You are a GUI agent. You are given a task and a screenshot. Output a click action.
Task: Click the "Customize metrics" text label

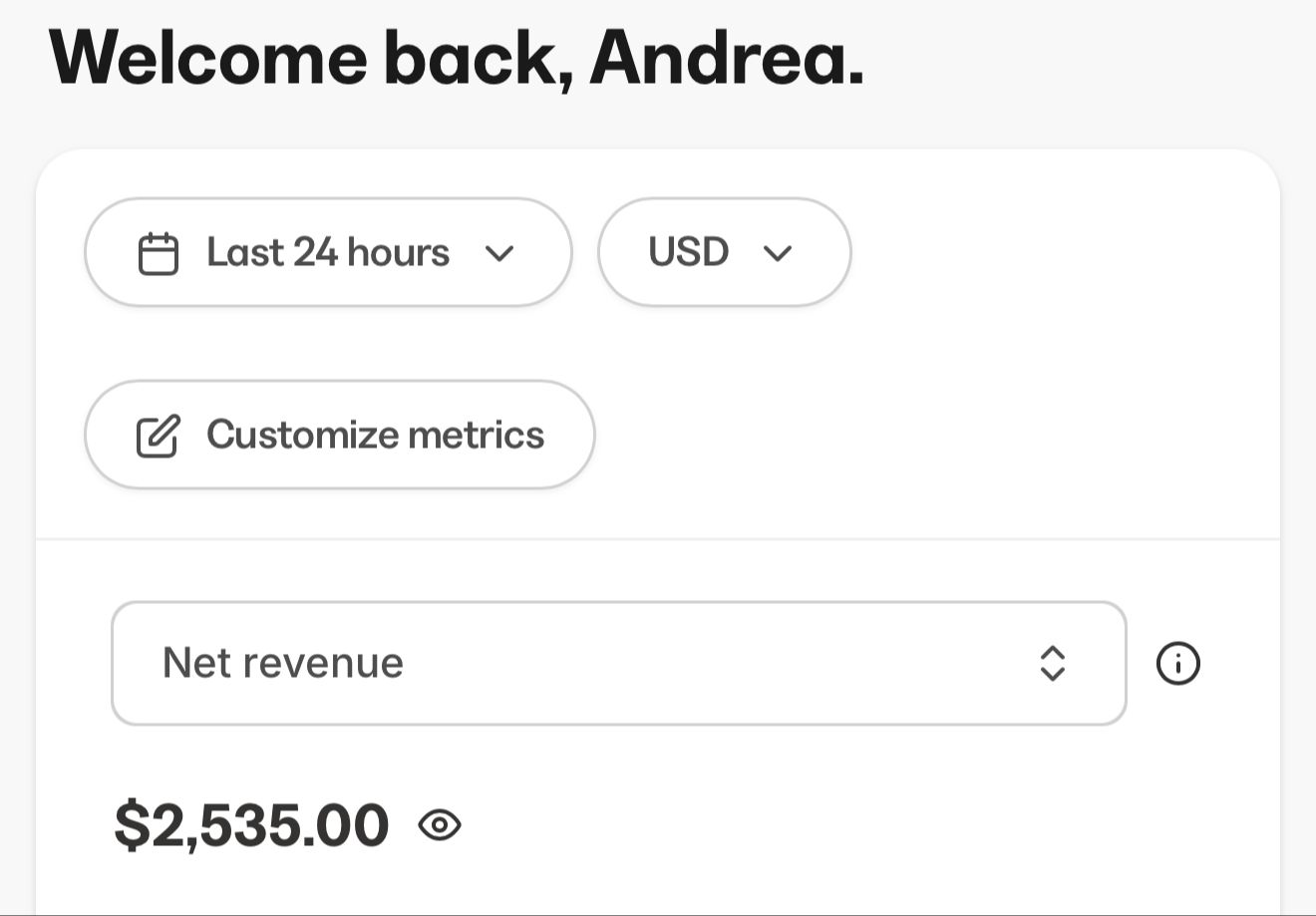point(375,435)
